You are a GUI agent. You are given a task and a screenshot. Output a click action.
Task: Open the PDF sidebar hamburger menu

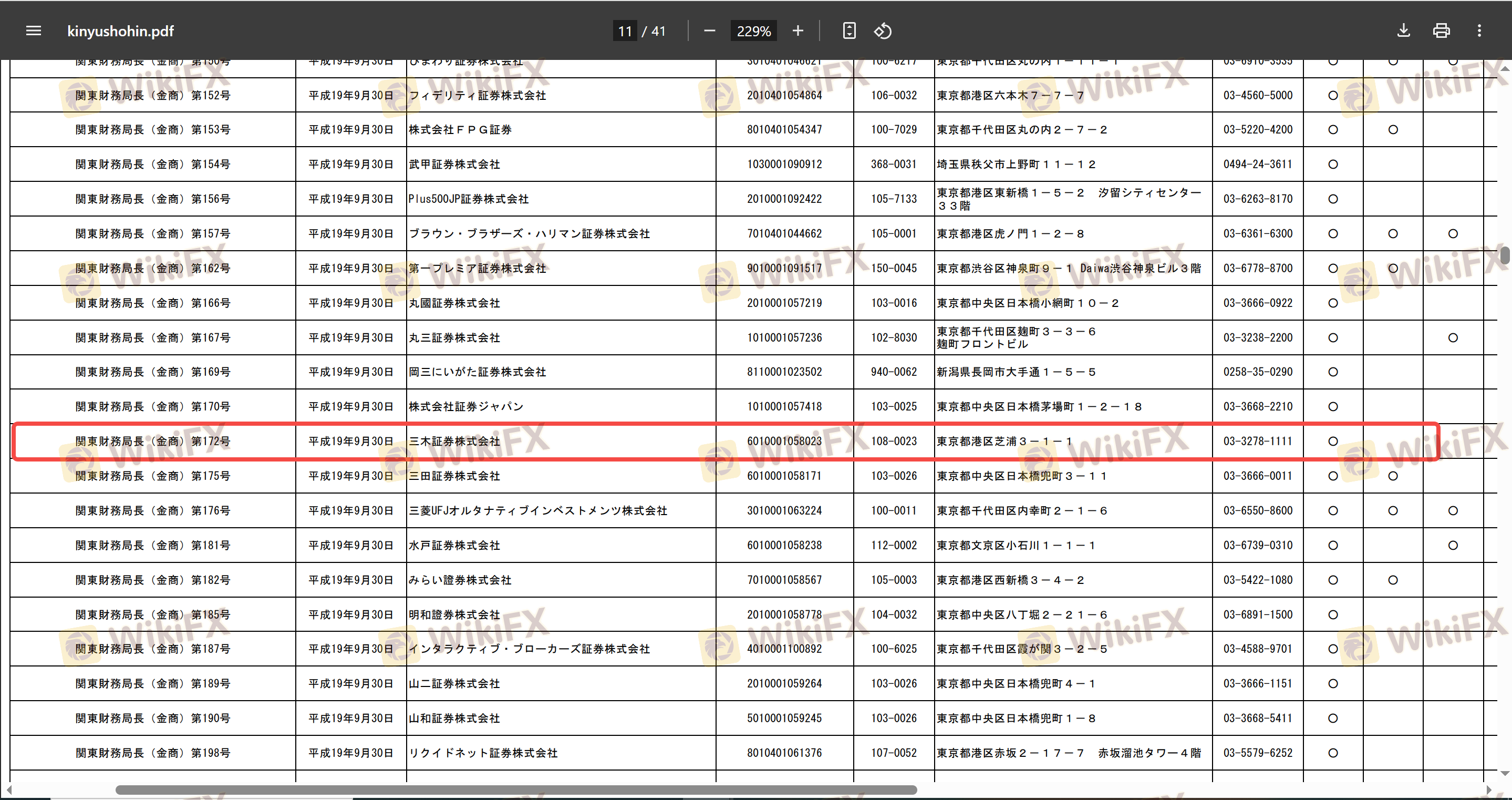34,30
